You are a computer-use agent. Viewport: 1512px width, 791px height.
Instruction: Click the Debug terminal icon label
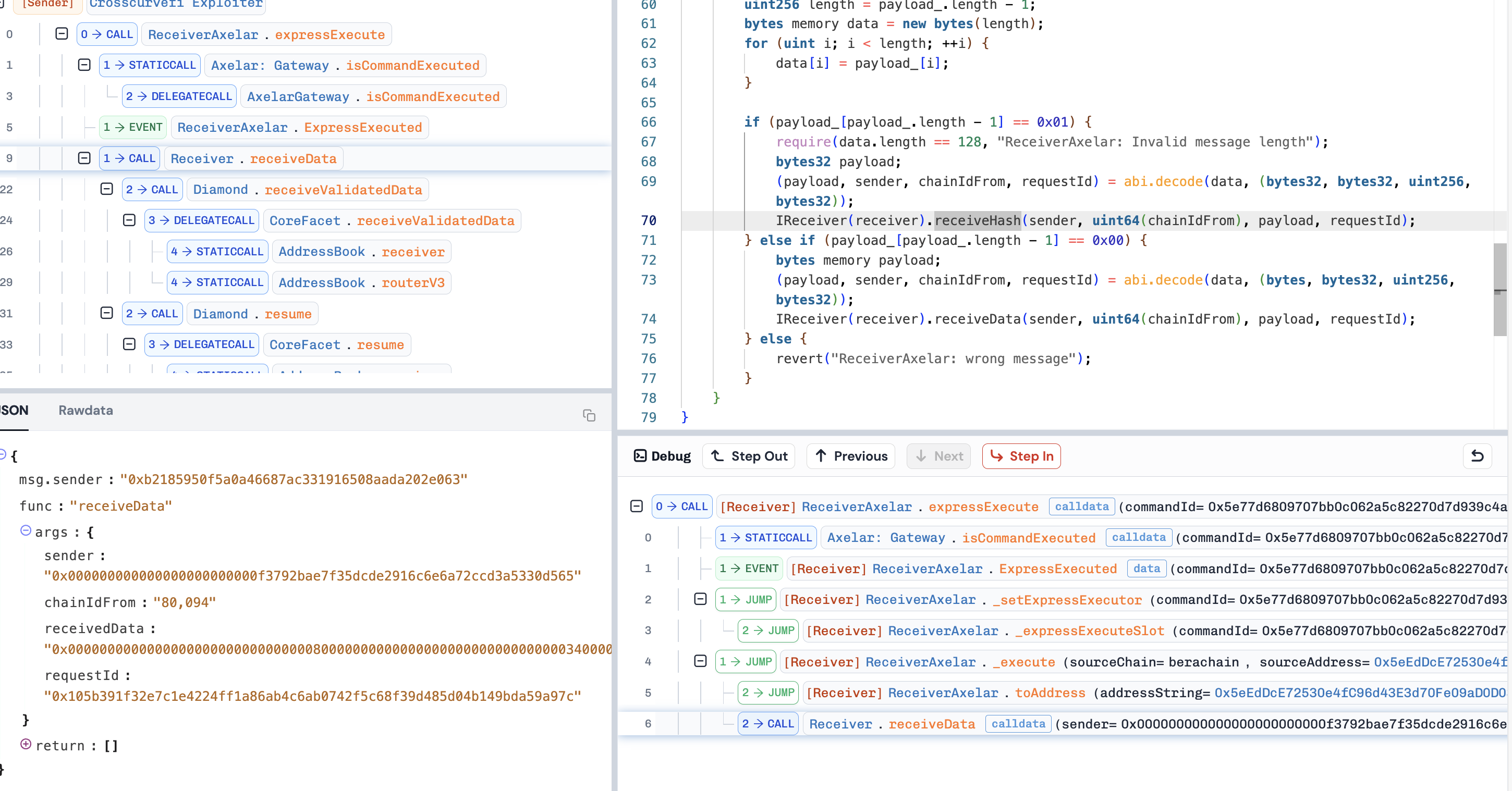point(662,456)
